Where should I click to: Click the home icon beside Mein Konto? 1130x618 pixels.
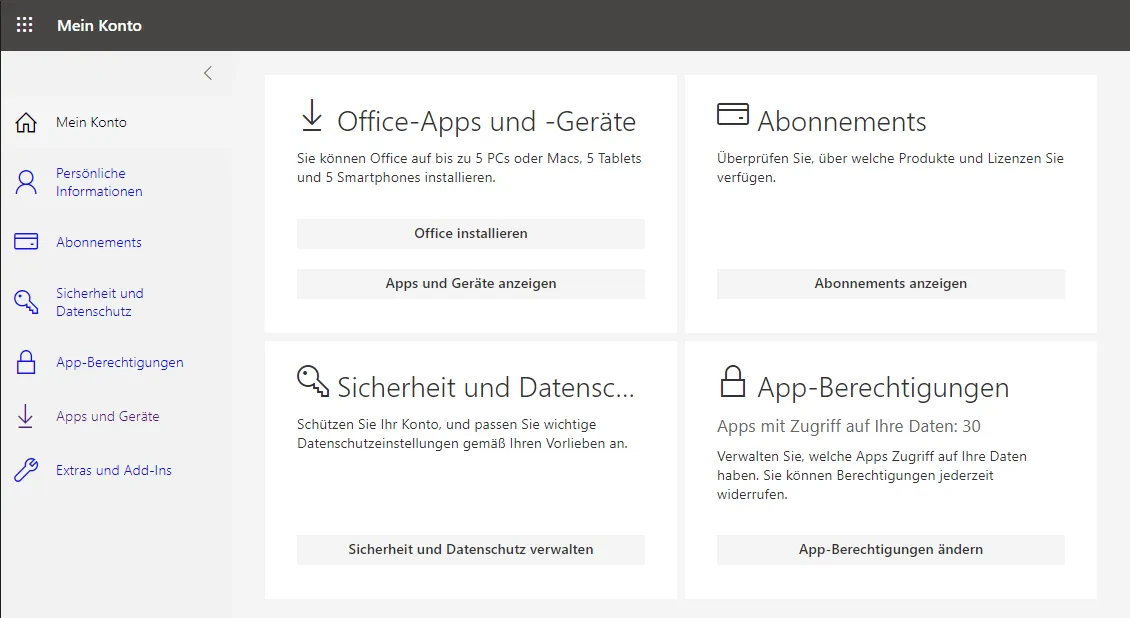pyautogui.click(x=26, y=122)
